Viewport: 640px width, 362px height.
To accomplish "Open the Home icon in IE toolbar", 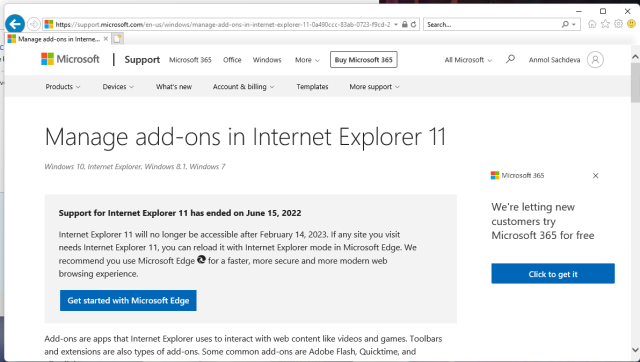I will click(x=592, y=24).
